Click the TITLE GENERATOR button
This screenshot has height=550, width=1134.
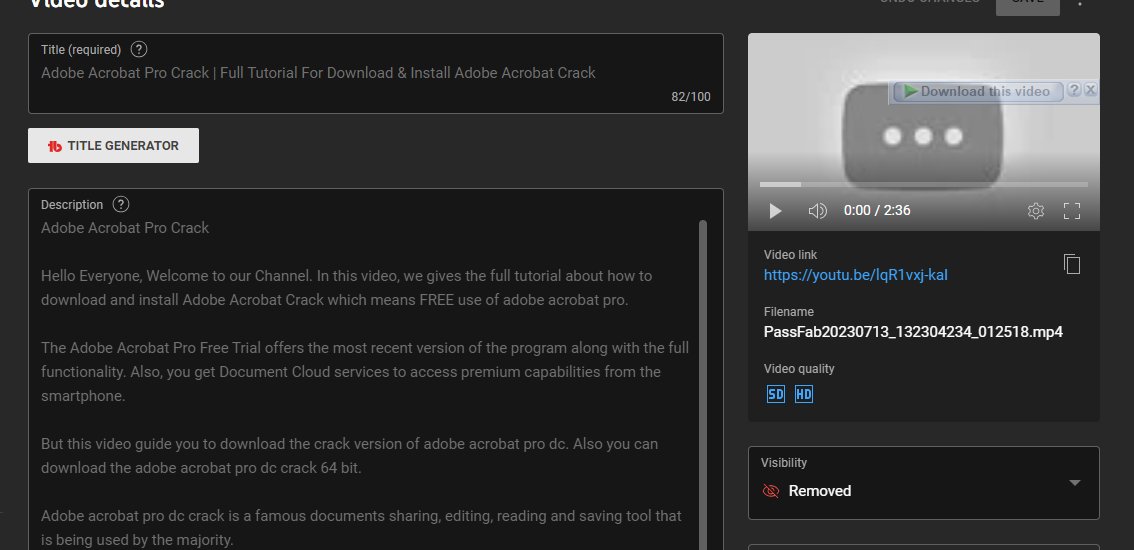[114, 145]
